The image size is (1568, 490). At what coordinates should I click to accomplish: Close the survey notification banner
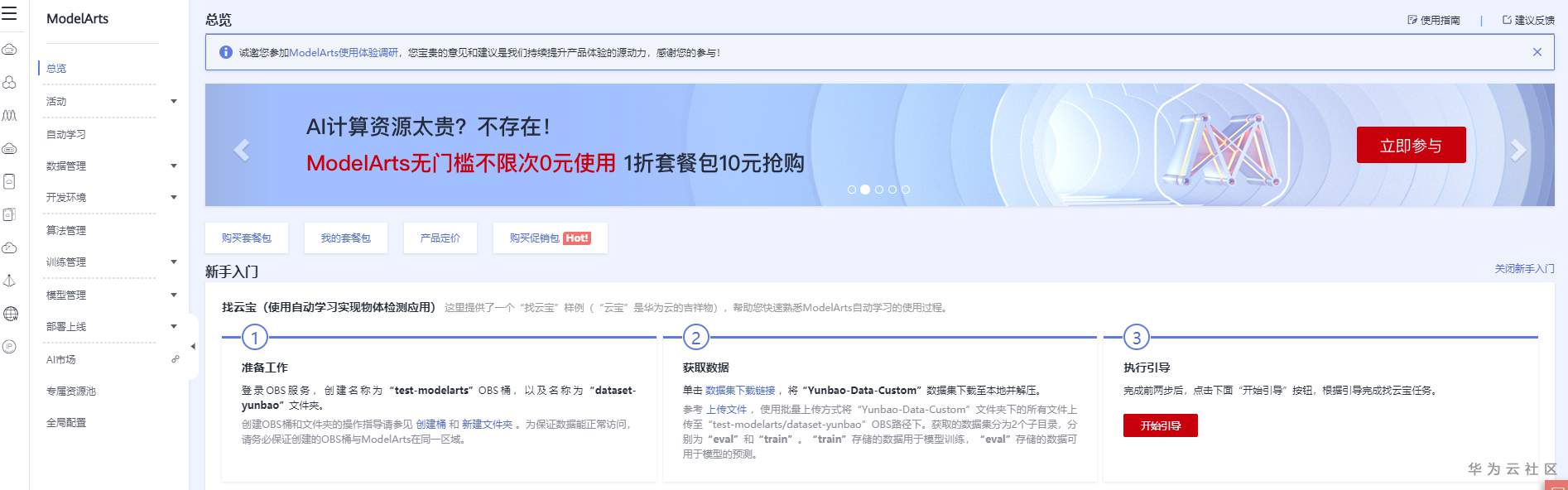[1537, 52]
